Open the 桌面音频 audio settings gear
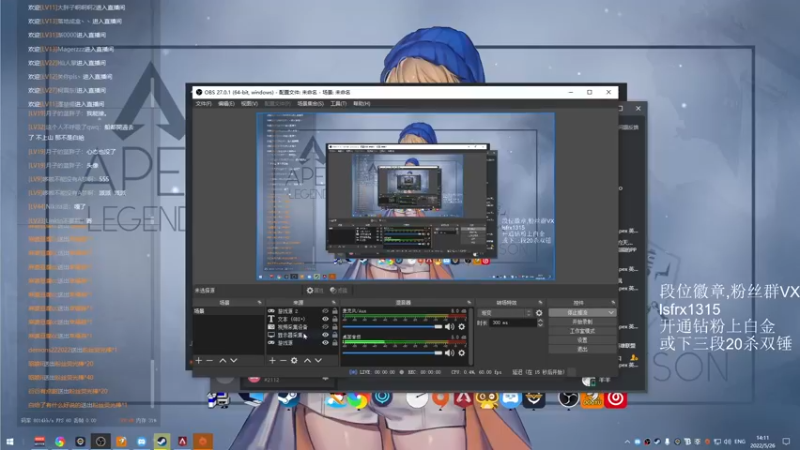Image resolution: width=800 pixels, height=450 pixels. pyautogui.click(x=462, y=353)
